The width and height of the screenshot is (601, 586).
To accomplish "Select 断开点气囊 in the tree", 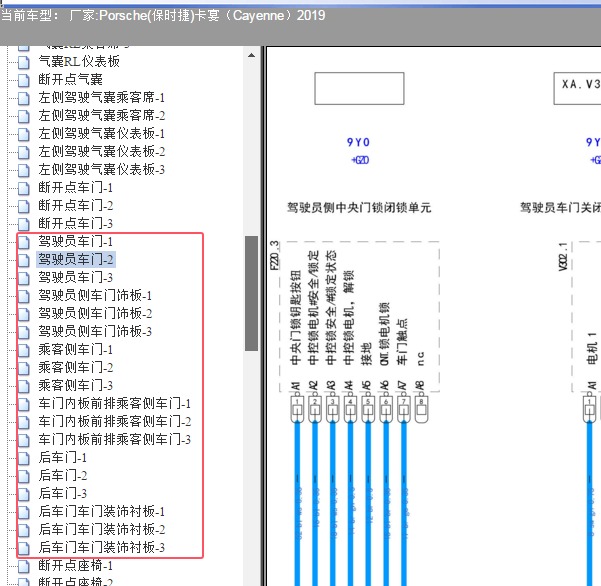I will click(x=70, y=79).
